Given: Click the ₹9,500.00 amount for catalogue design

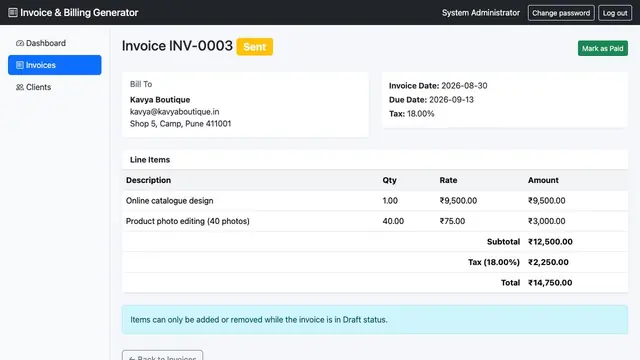Looking at the screenshot, I should click(547, 201).
